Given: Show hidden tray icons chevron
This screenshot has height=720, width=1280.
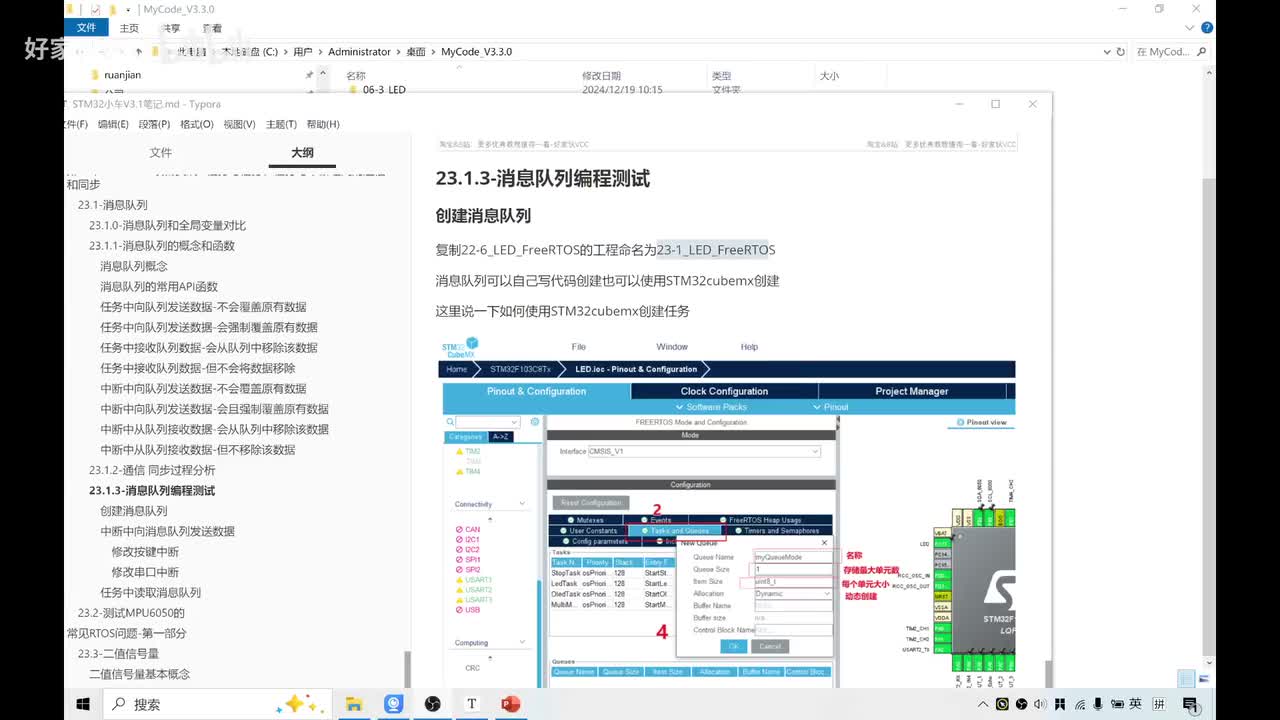Looking at the screenshot, I should pyautogui.click(x=981, y=704).
